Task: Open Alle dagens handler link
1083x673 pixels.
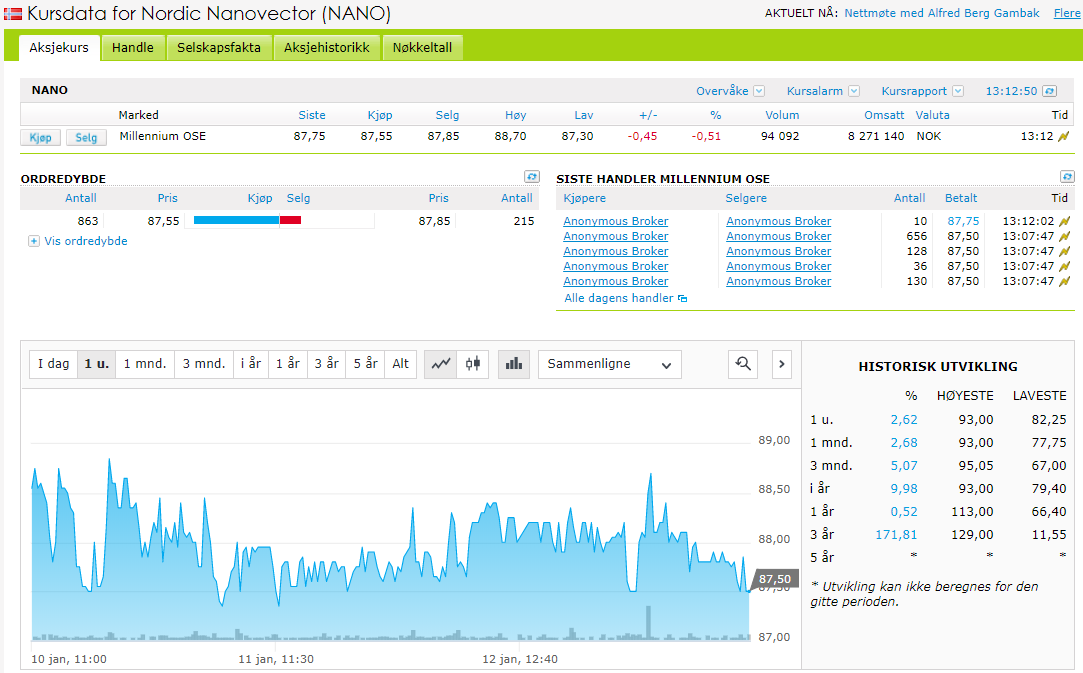Action: [619, 298]
